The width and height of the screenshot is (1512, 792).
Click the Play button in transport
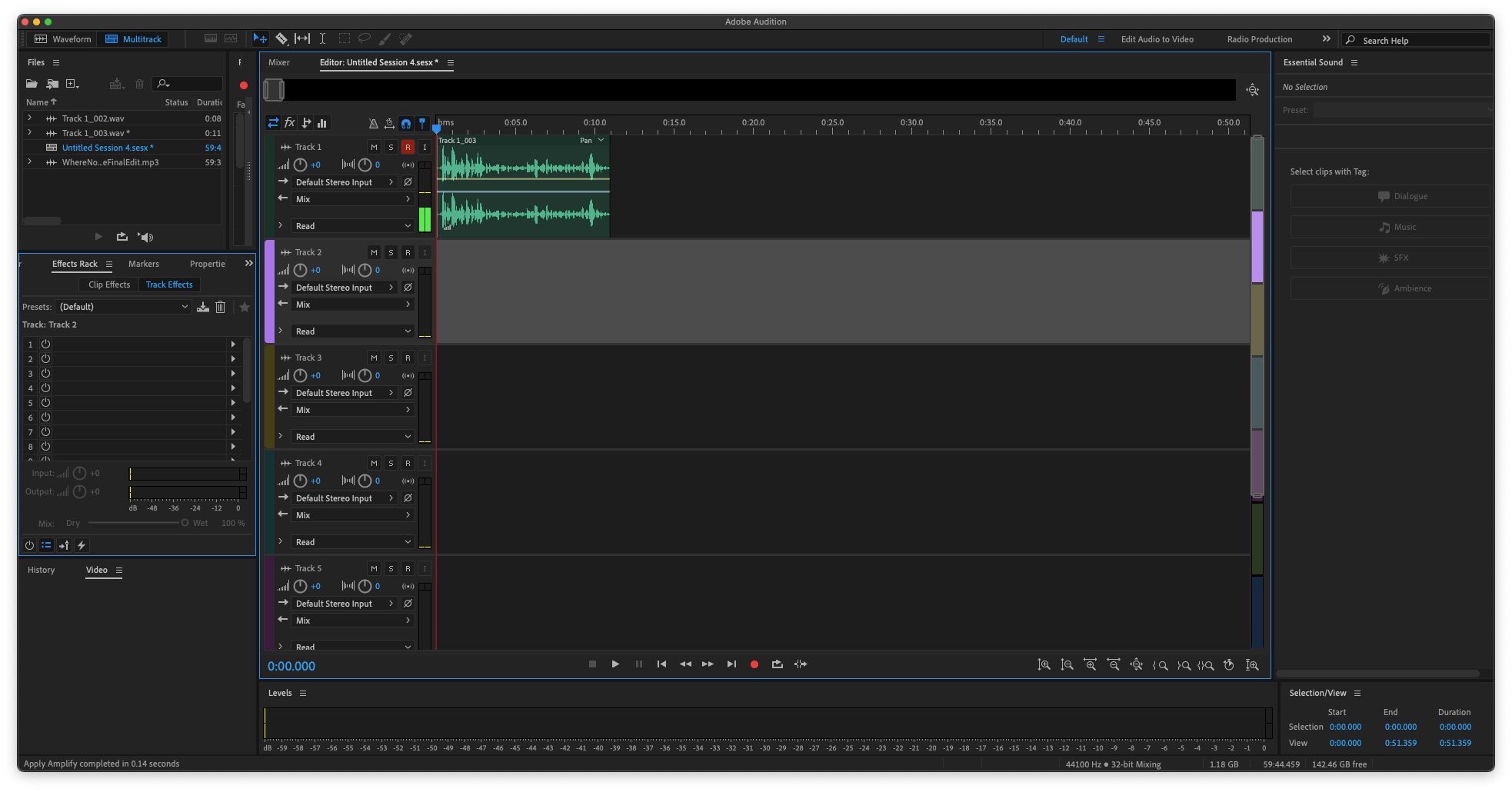click(615, 664)
